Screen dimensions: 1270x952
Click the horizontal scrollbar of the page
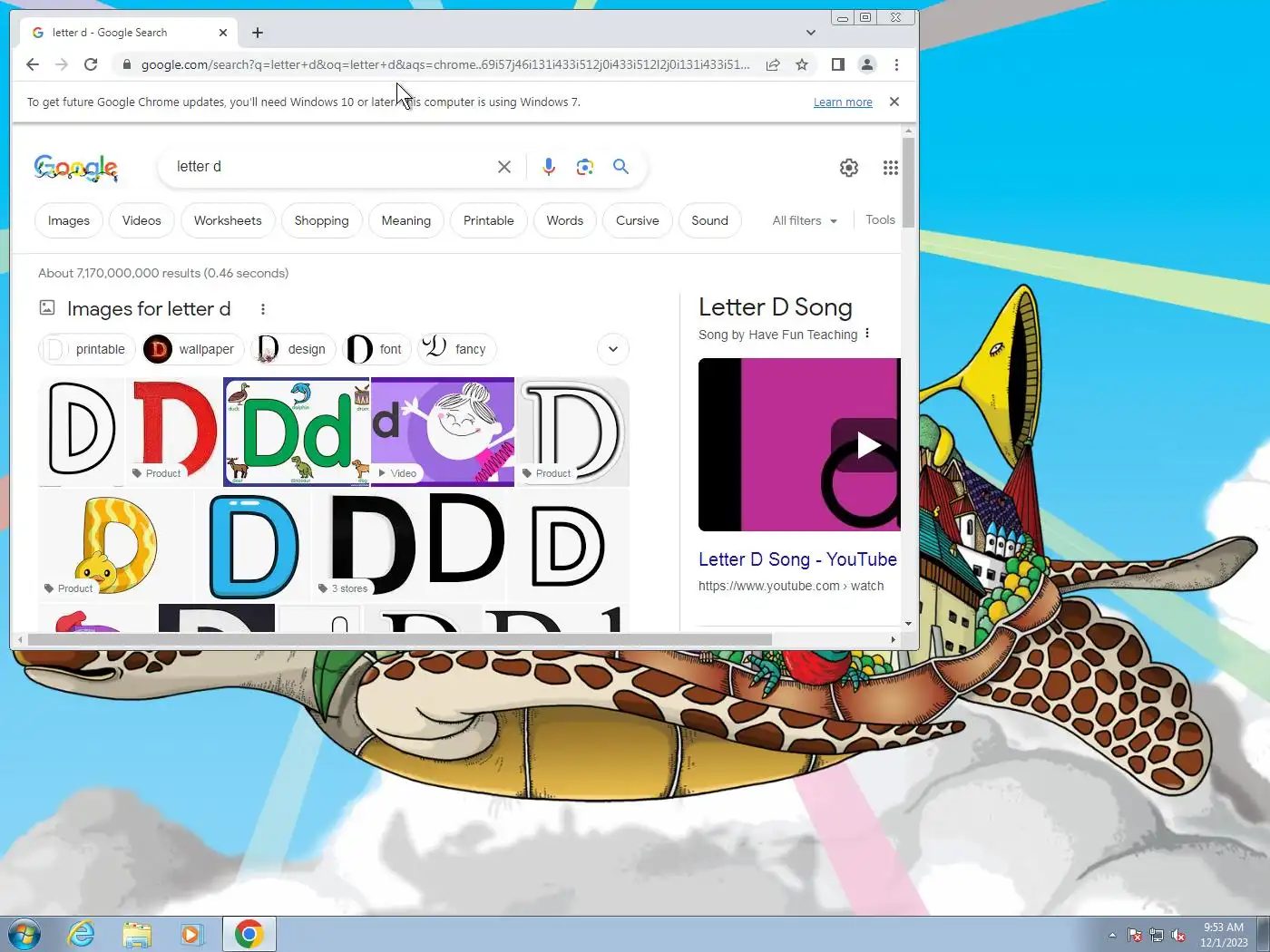tap(399, 639)
